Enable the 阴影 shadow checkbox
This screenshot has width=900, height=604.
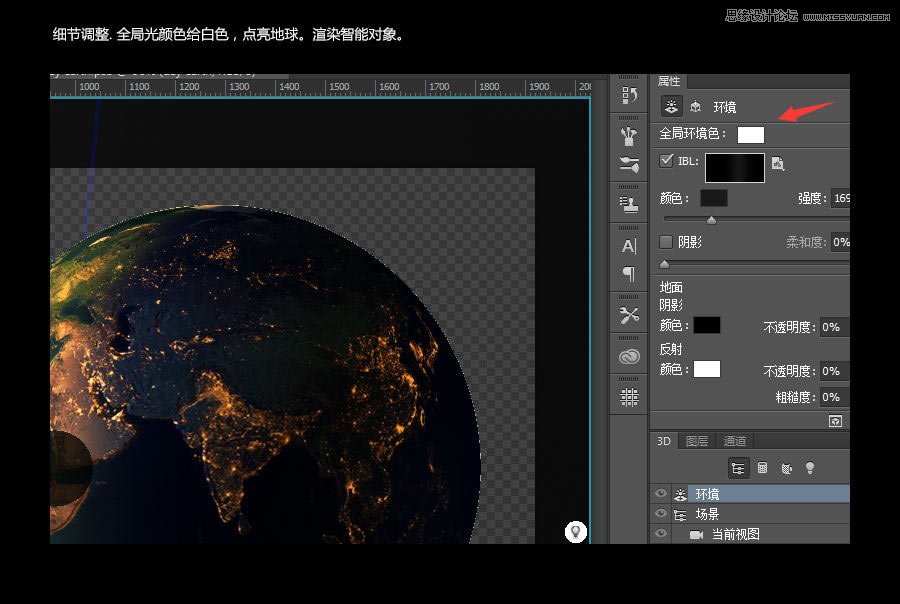tap(666, 242)
